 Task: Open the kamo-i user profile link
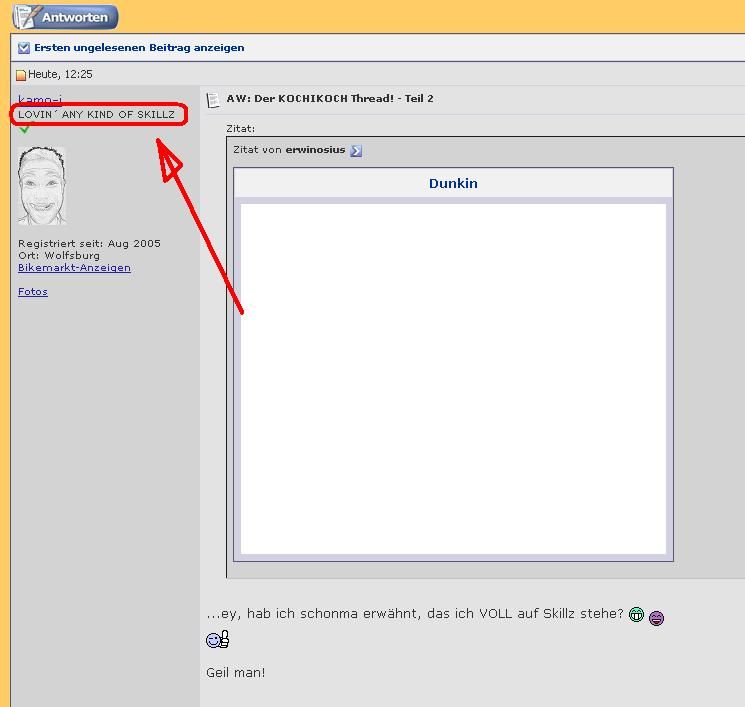click(39, 99)
